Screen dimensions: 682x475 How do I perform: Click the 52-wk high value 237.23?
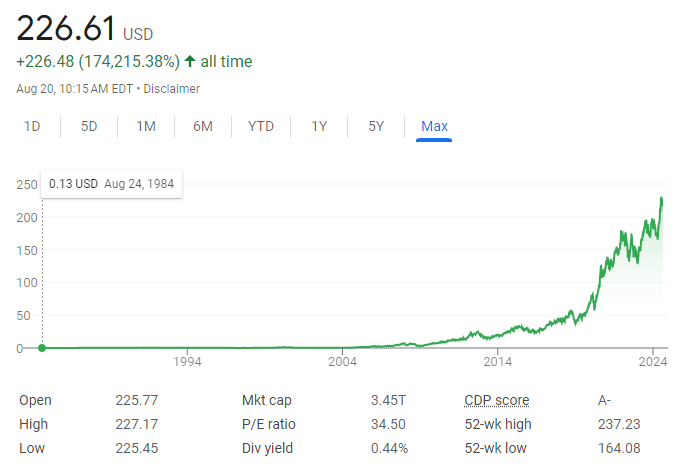click(x=619, y=424)
